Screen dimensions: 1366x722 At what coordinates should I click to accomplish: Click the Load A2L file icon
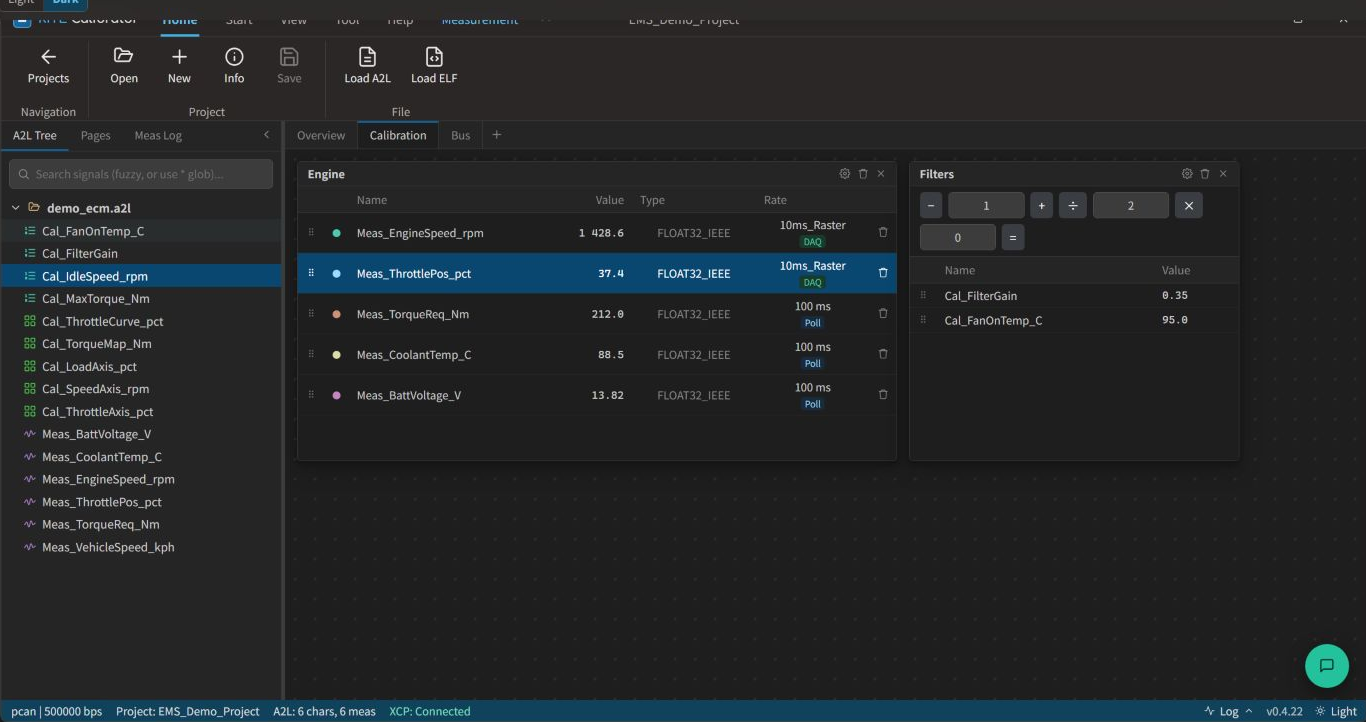(367, 57)
